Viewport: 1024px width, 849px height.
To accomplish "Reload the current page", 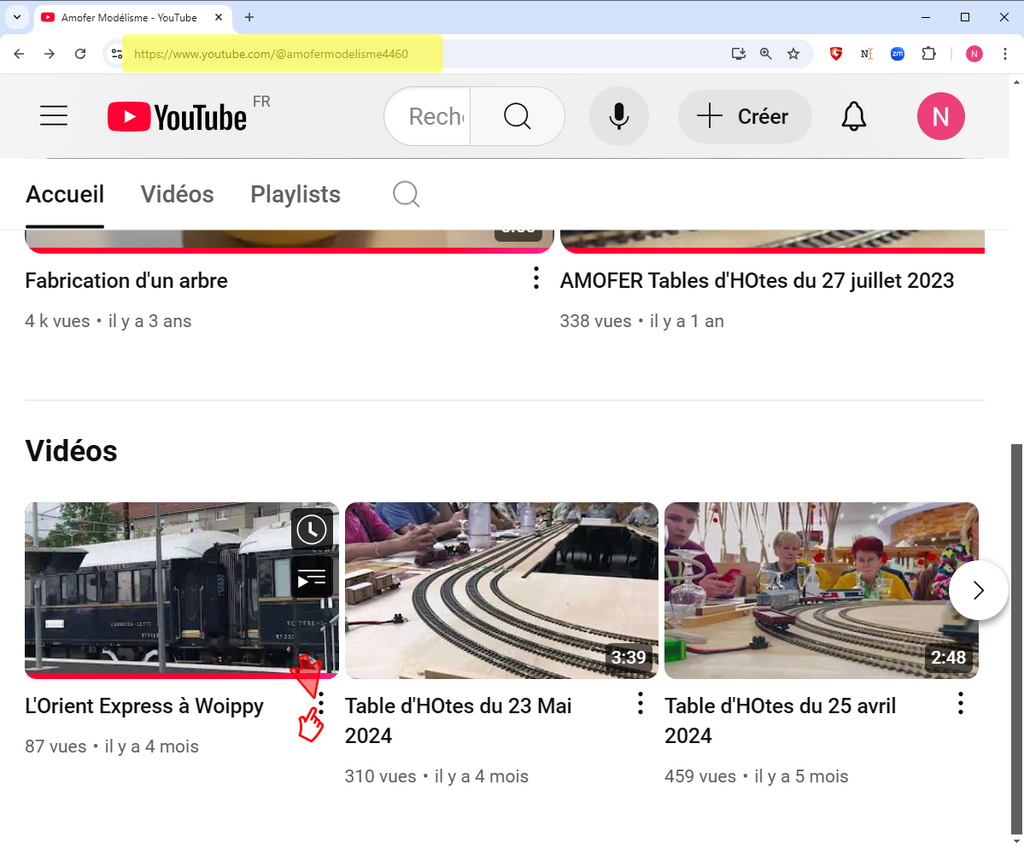I will tap(80, 54).
